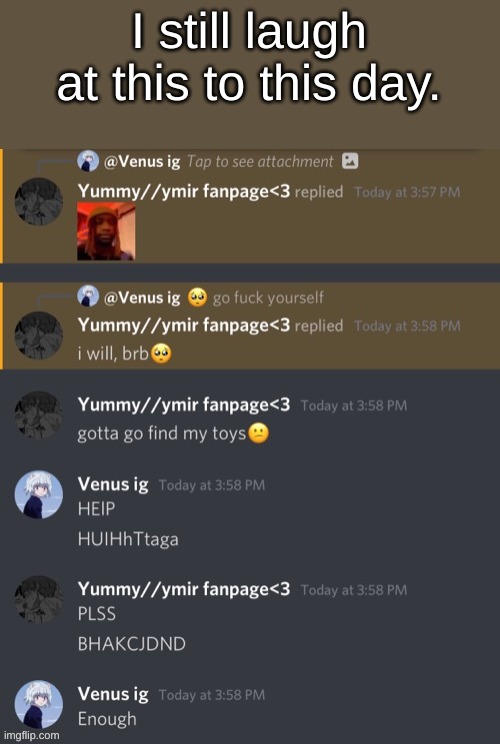This screenshot has width=500, height=744.
Task: Click pleading emoji after 'i will, brb'
Action: [x=161, y=354]
